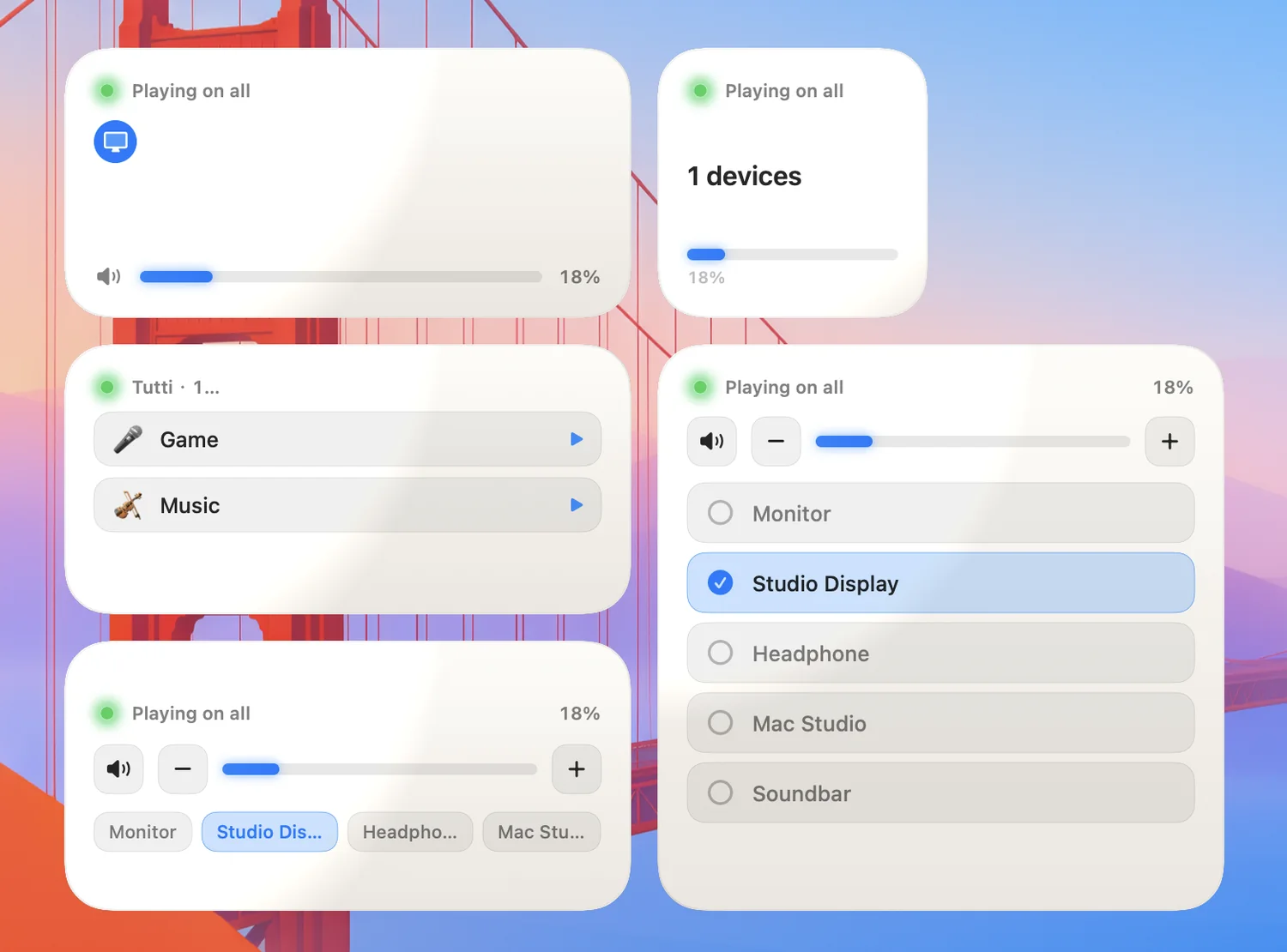Decrease volume with minus in right widget
Image resolution: width=1287 pixels, height=952 pixels.
click(x=776, y=441)
